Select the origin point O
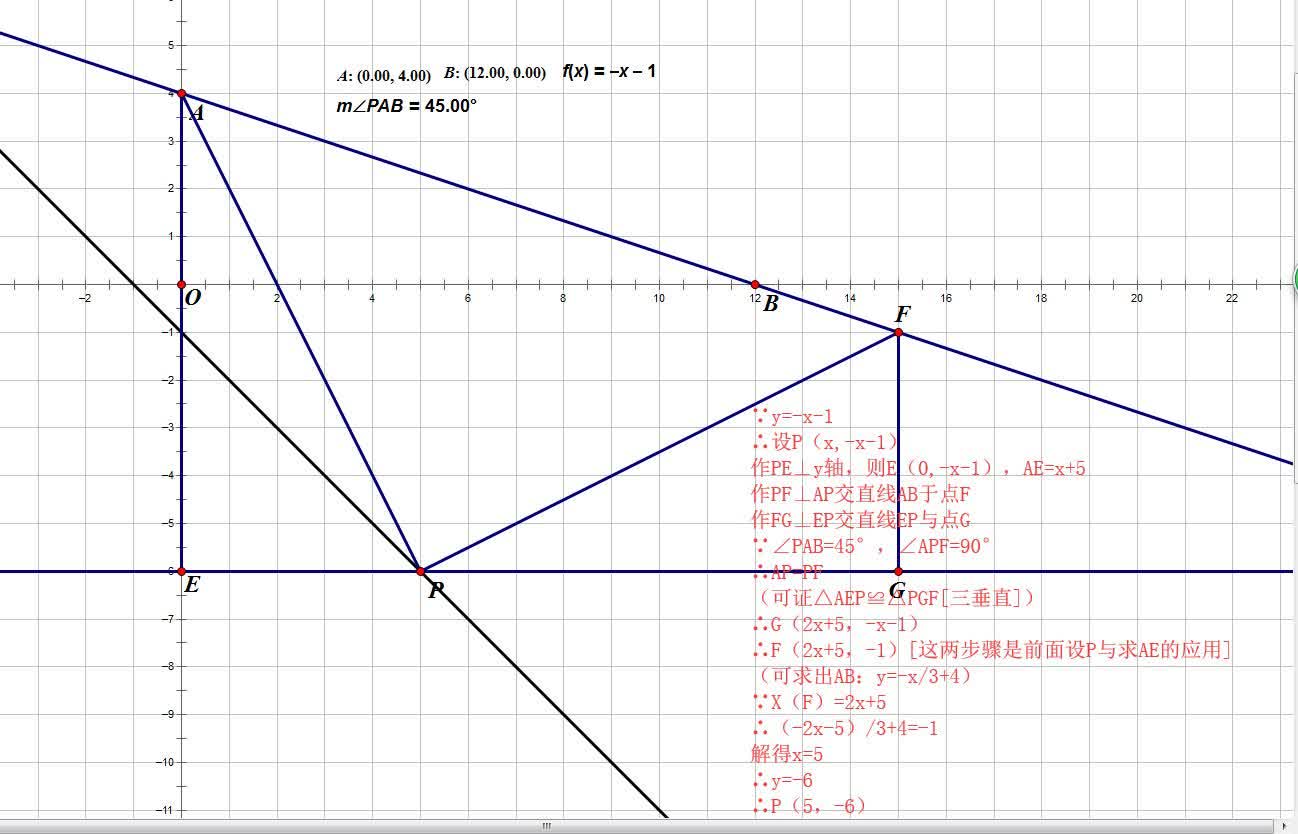Screen dimensions: 1298x834 181,285
